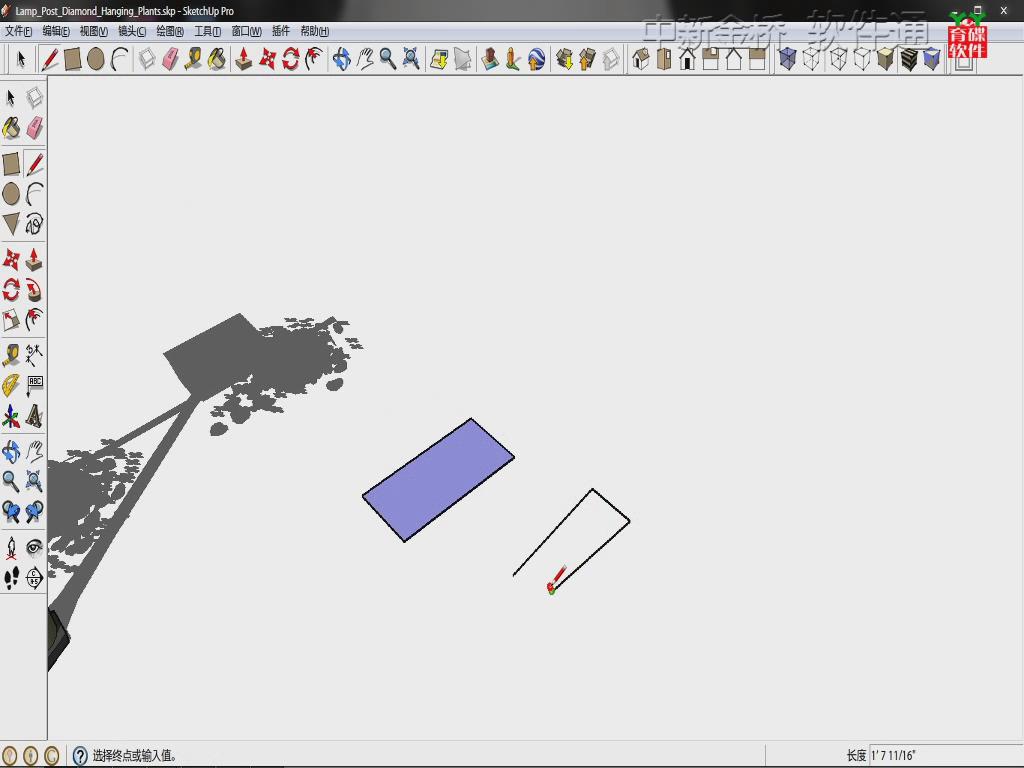
Task: Choose the Section Plane tool
Action: coord(35,577)
